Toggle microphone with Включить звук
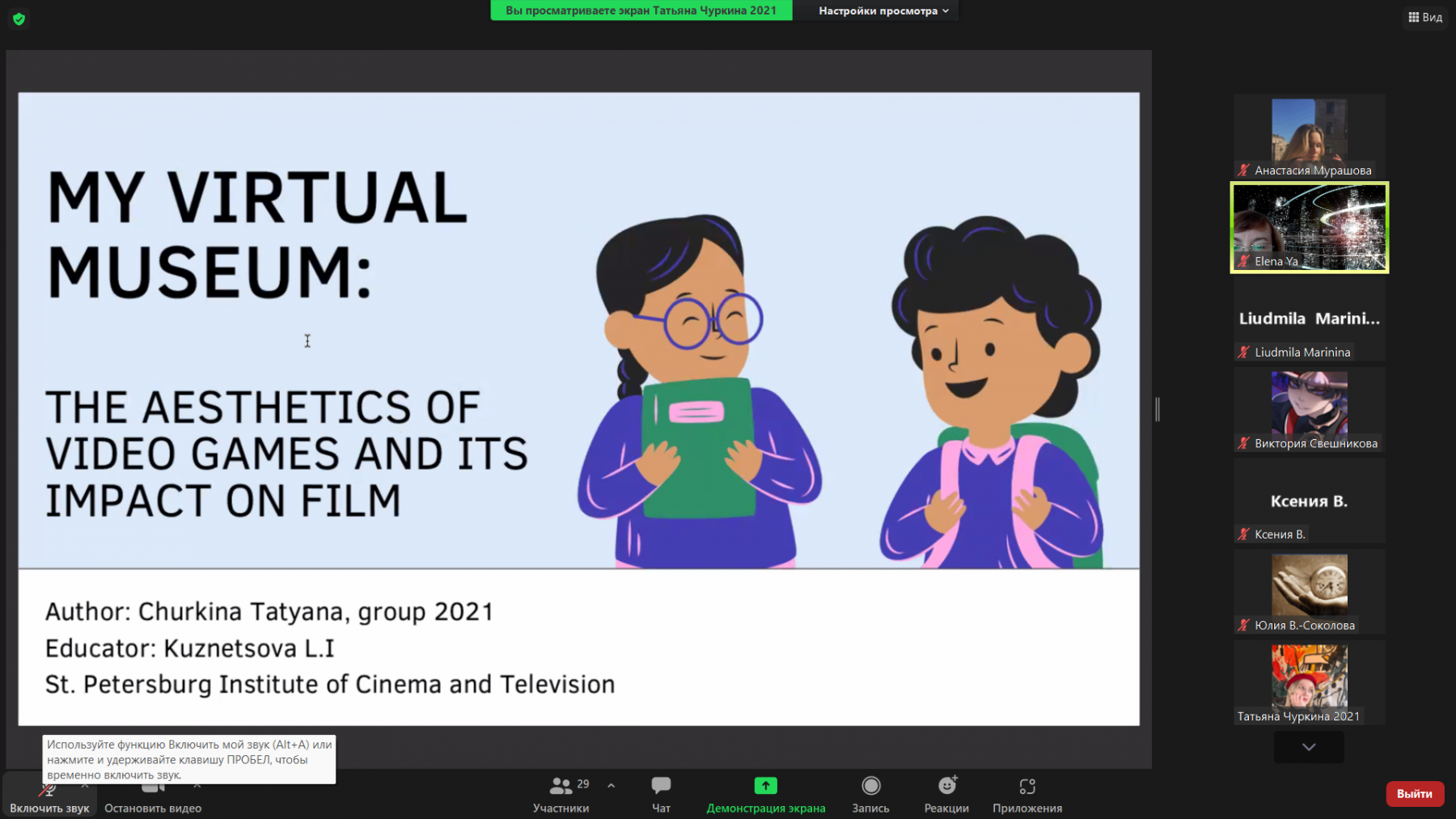Viewport: 1456px width, 819px height. (49, 795)
